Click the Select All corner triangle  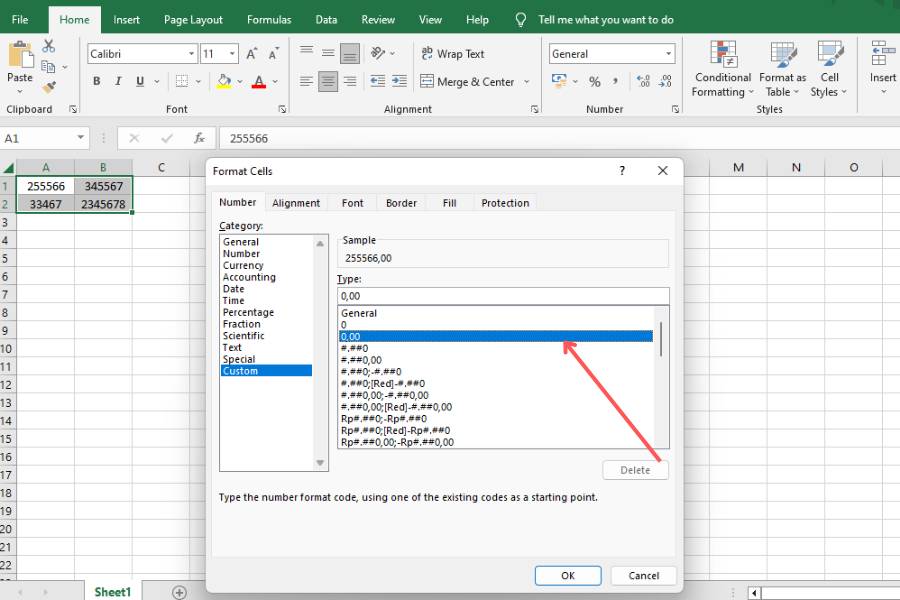[x=9, y=168]
